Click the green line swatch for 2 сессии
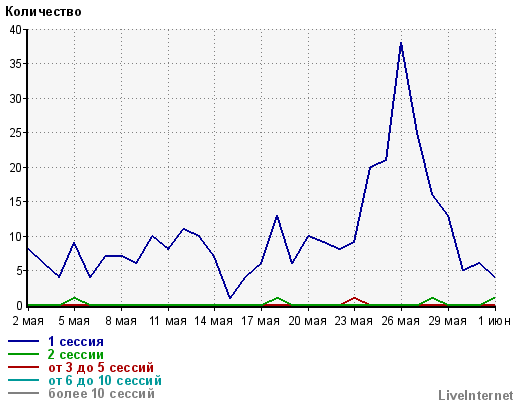The image size is (520, 405). 23,354
